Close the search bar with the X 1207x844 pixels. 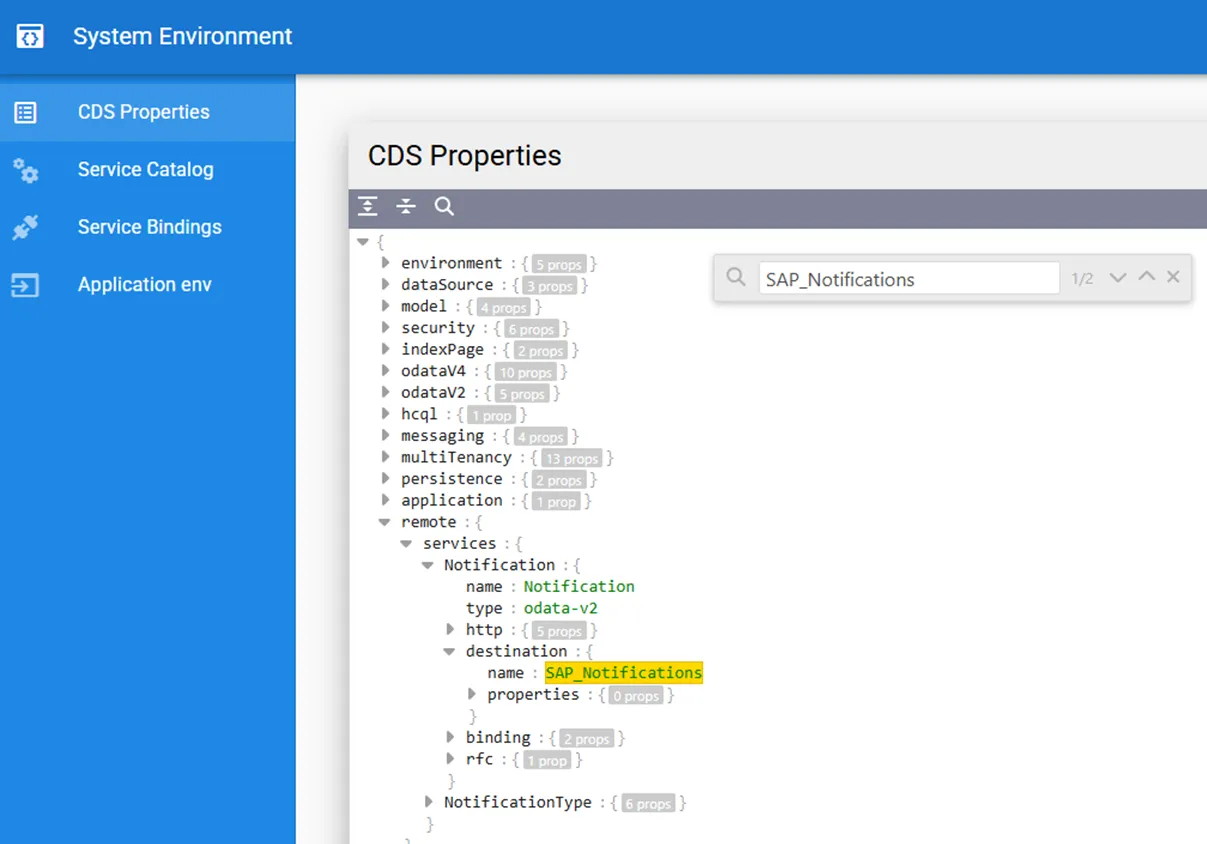(1173, 277)
